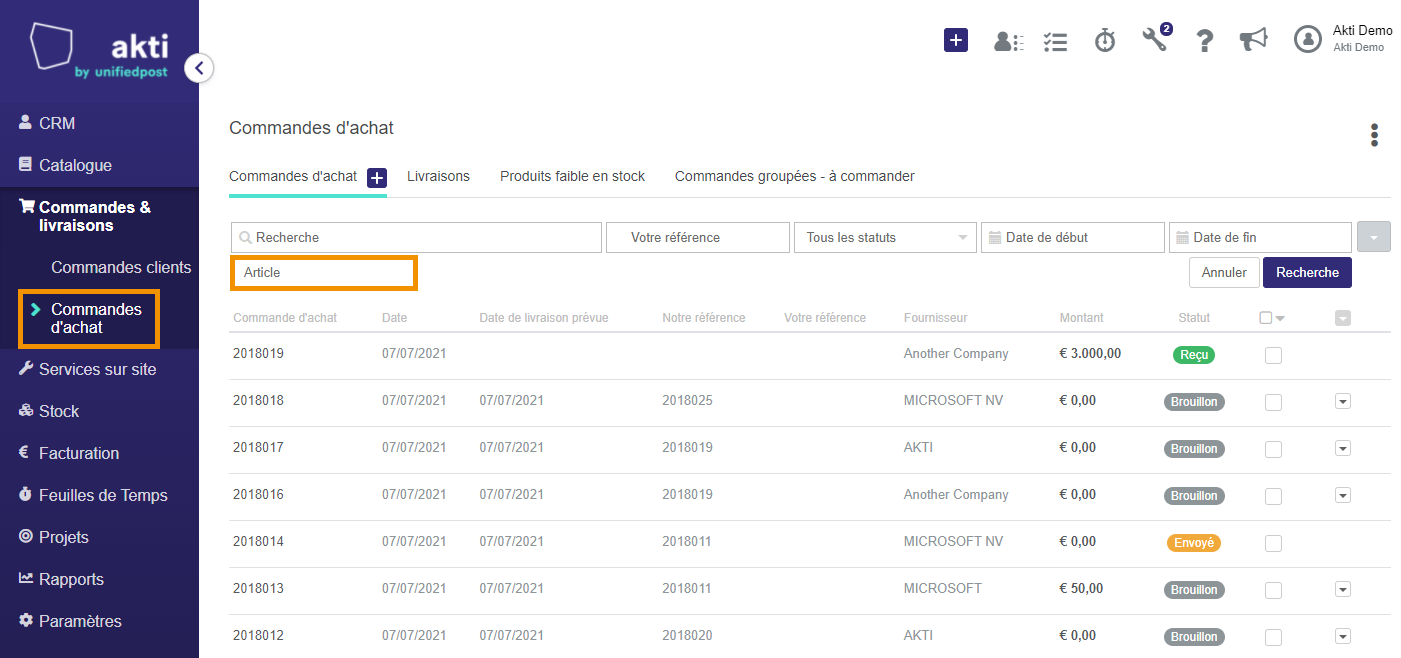
Task: Open the Akti Demo user avatar
Action: (x=1307, y=39)
